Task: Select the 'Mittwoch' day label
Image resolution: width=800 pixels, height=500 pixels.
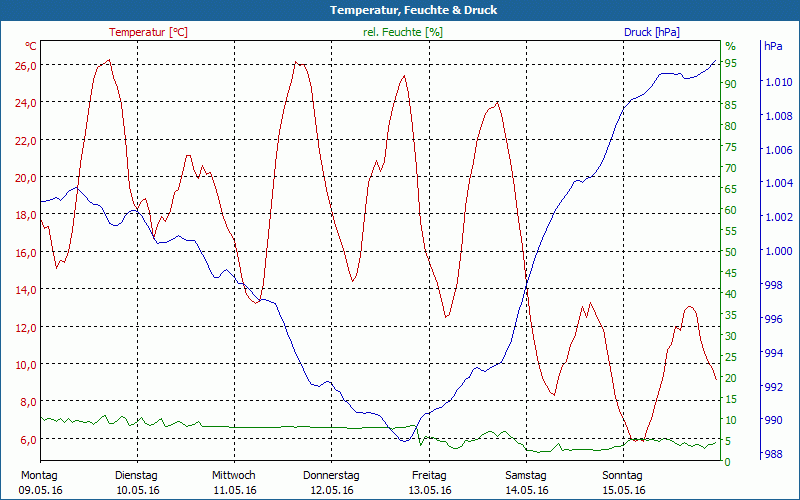Action: [x=234, y=475]
